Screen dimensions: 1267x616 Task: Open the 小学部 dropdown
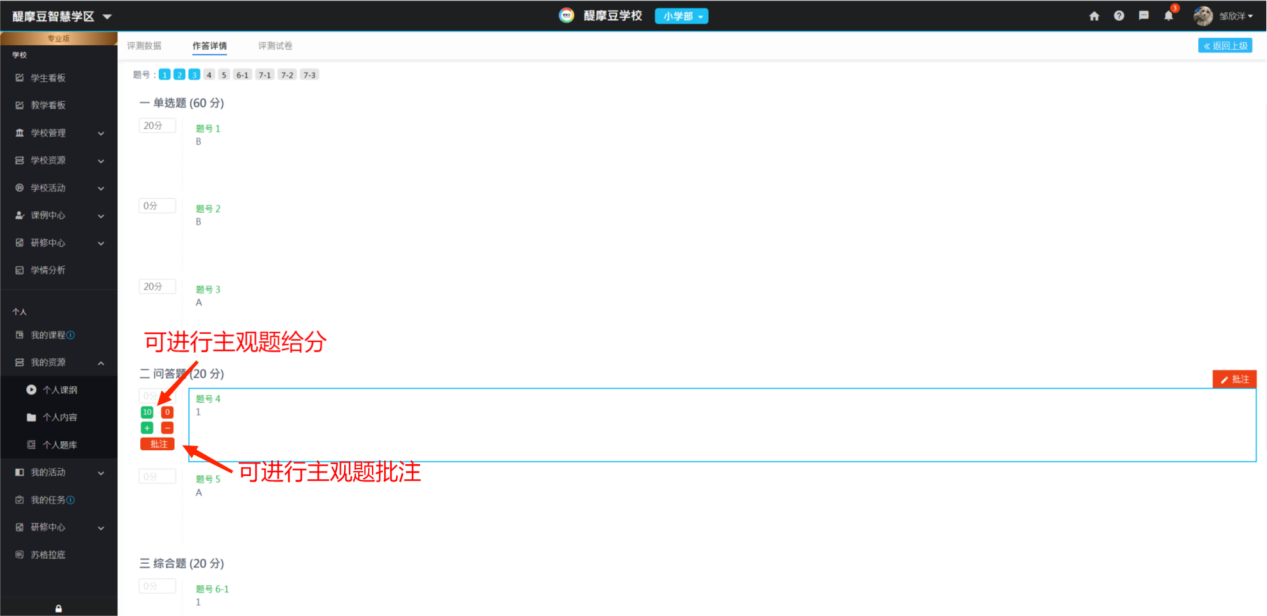(x=681, y=16)
